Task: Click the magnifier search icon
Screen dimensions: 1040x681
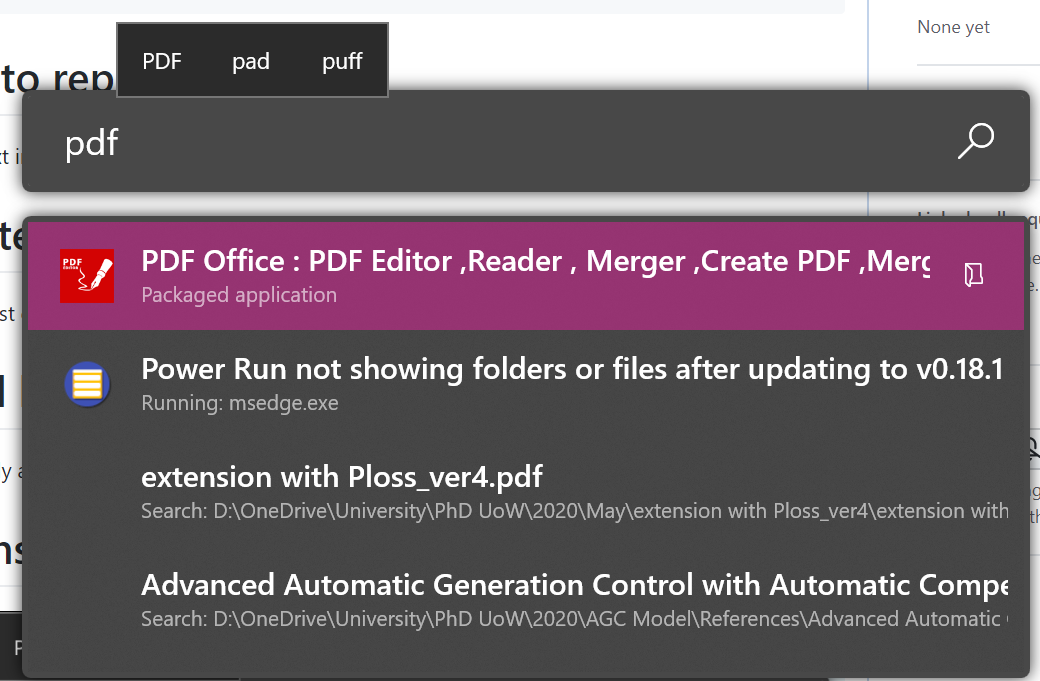Action: tap(976, 141)
